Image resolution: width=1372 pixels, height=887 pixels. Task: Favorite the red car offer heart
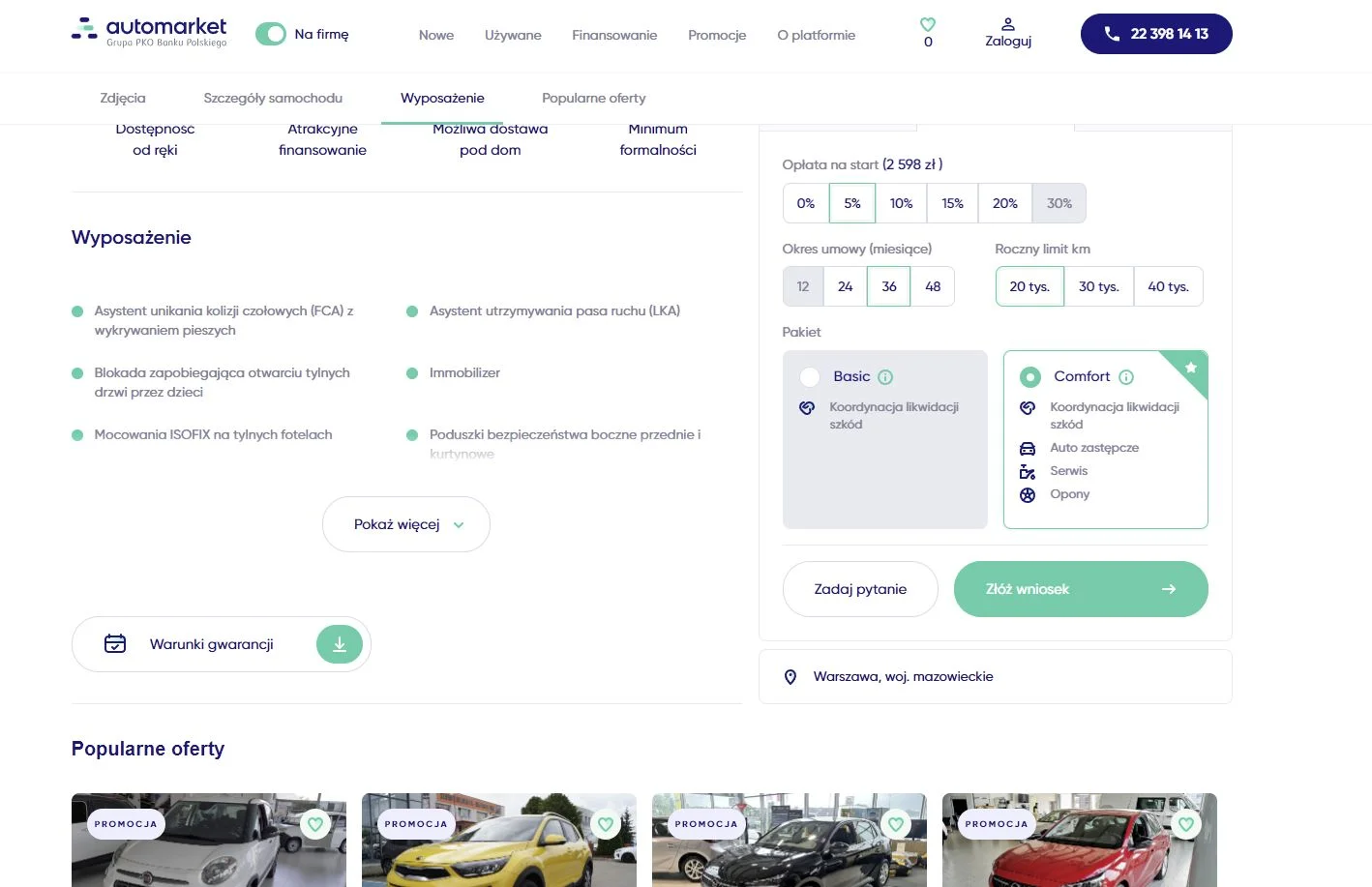click(x=1186, y=825)
